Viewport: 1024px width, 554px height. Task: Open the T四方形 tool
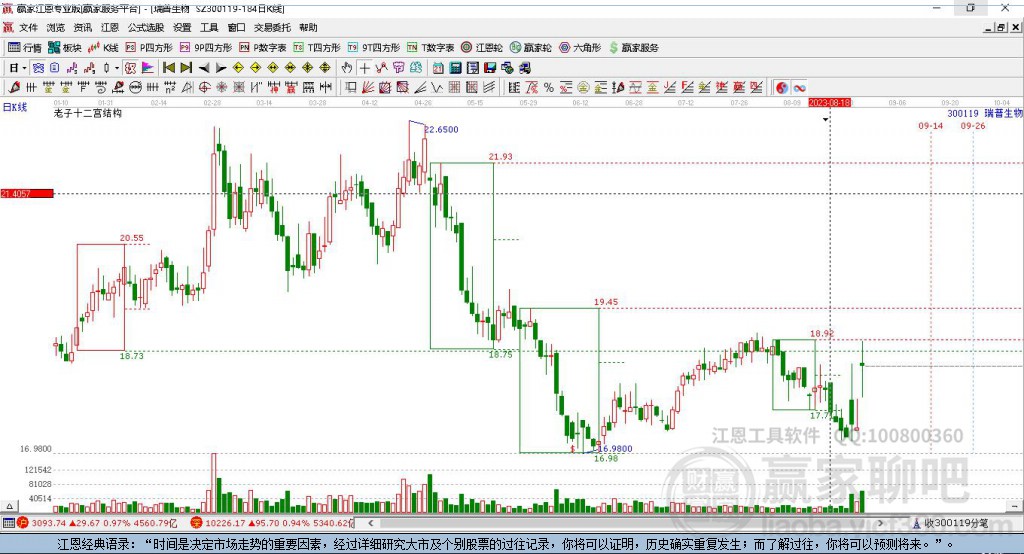tap(317, 48)
